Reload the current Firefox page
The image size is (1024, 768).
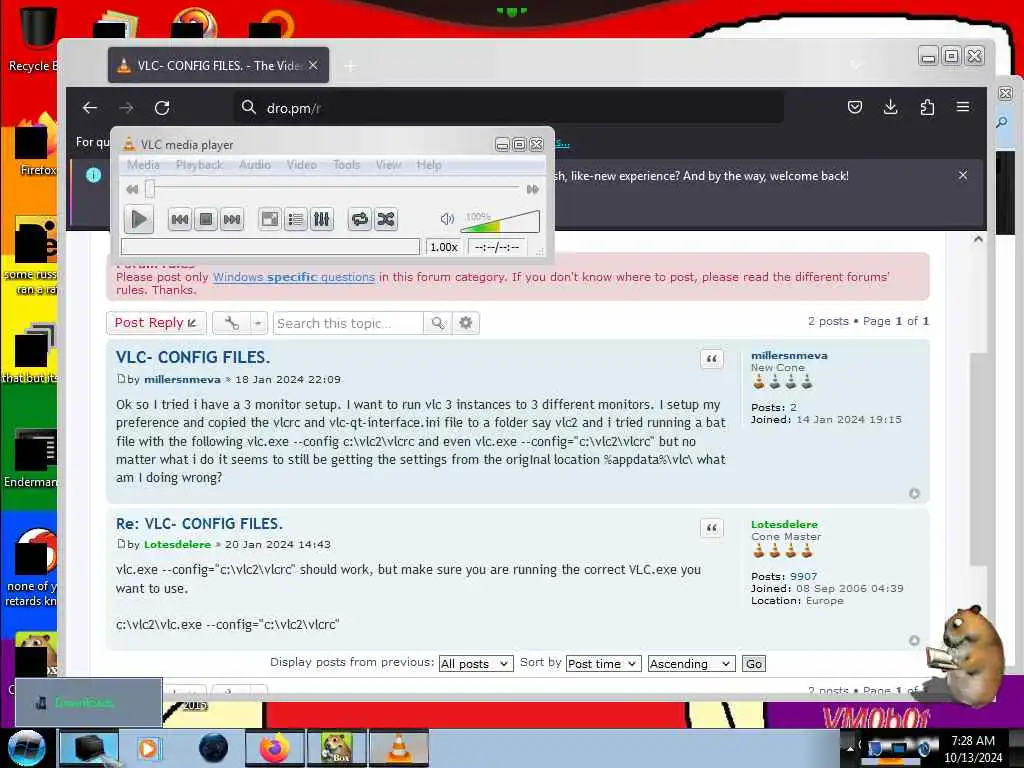162,108
